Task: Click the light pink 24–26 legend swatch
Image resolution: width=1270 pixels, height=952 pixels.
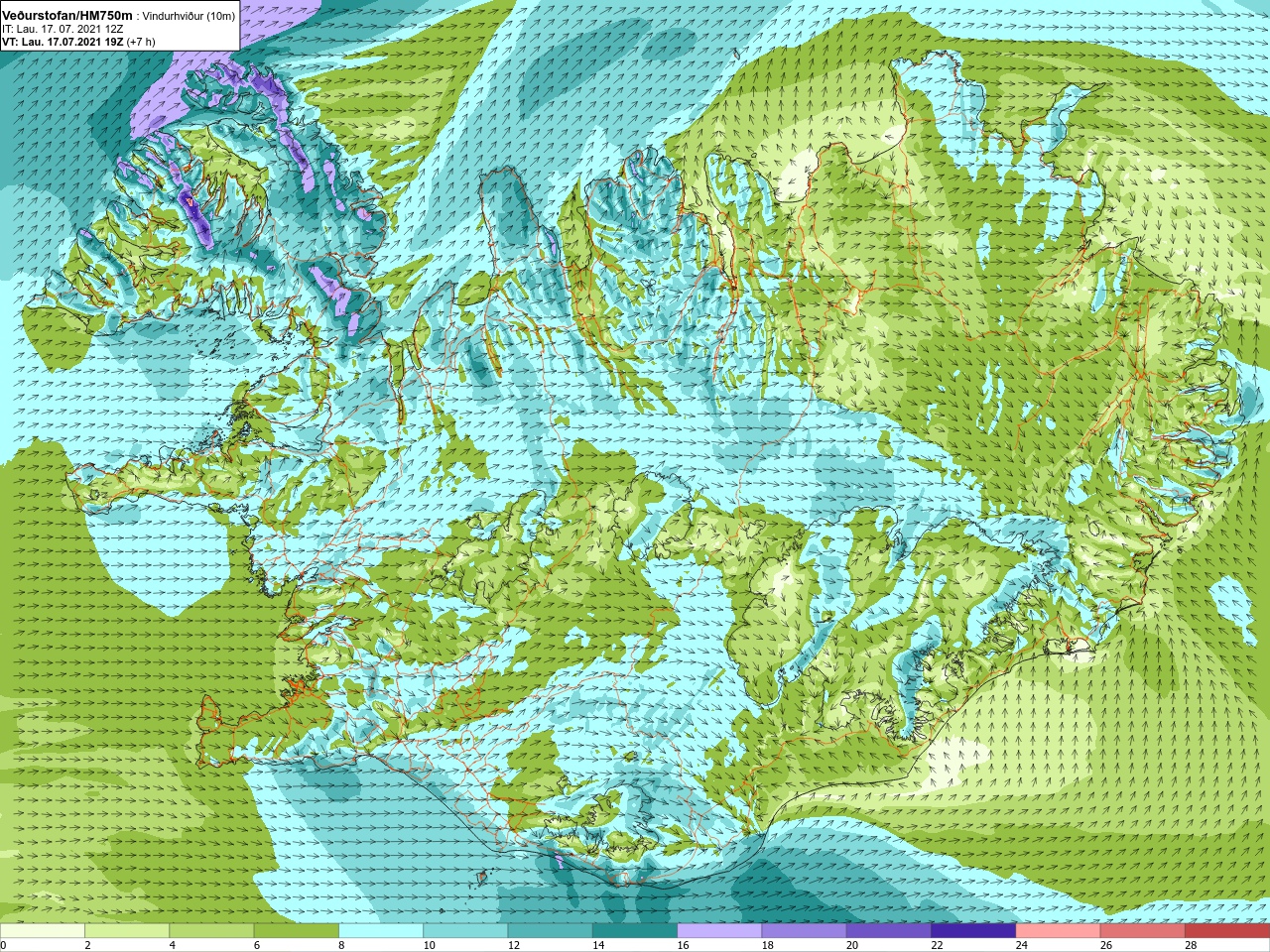Action: click(x=1058, y=931)
